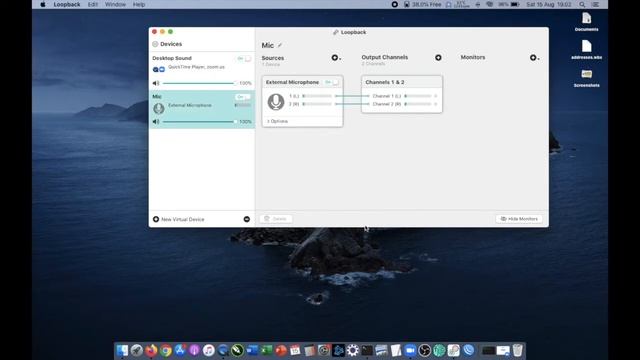Toggle External Microphone source On switch
The width and height of the screenshot is (640, 360).
(332, 82)
